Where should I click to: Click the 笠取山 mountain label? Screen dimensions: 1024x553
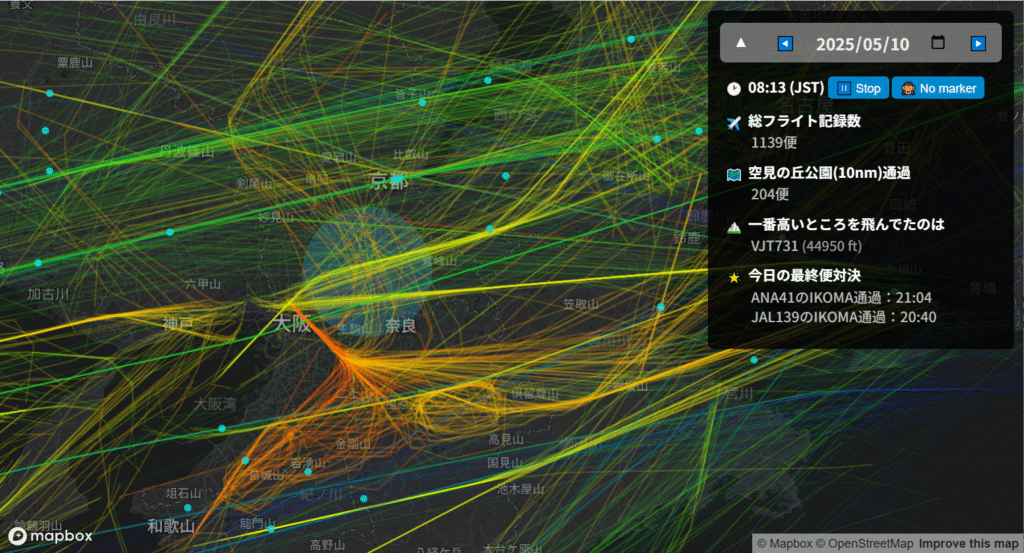pos(581,304)
